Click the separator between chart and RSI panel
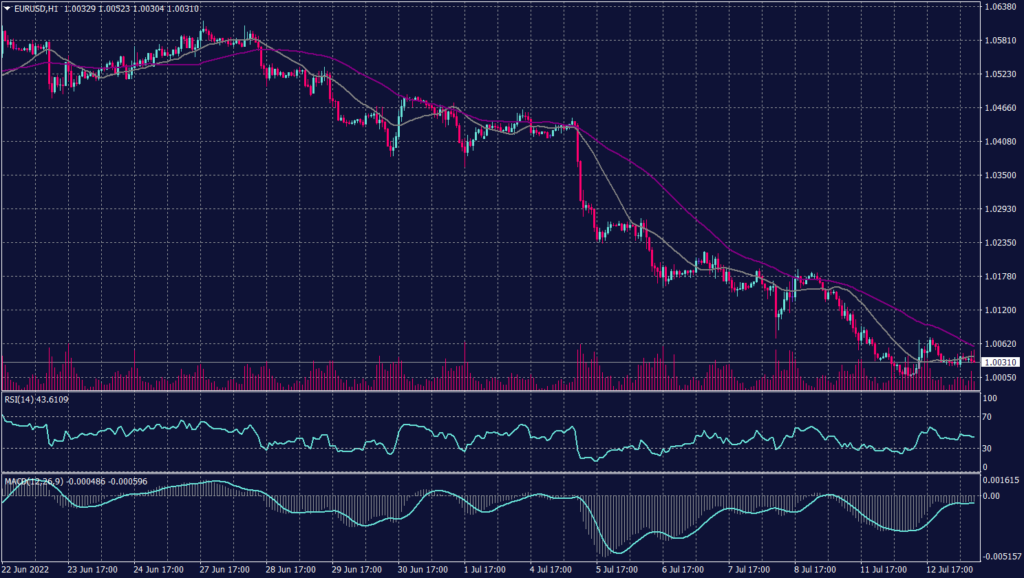The width and height of the screenshot is (1024, 578). point(500,390)
